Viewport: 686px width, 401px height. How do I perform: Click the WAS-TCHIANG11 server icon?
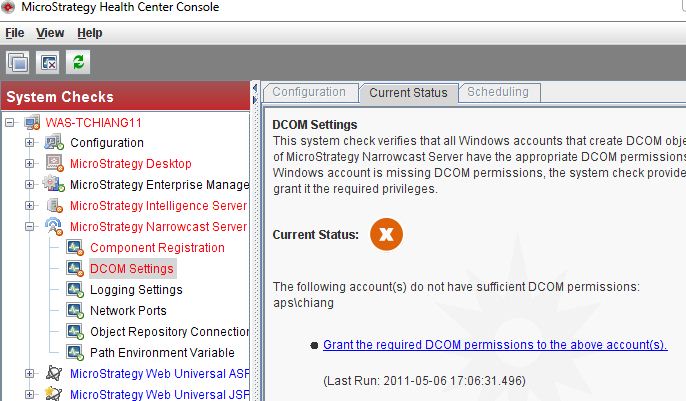[x=32, y=123]
